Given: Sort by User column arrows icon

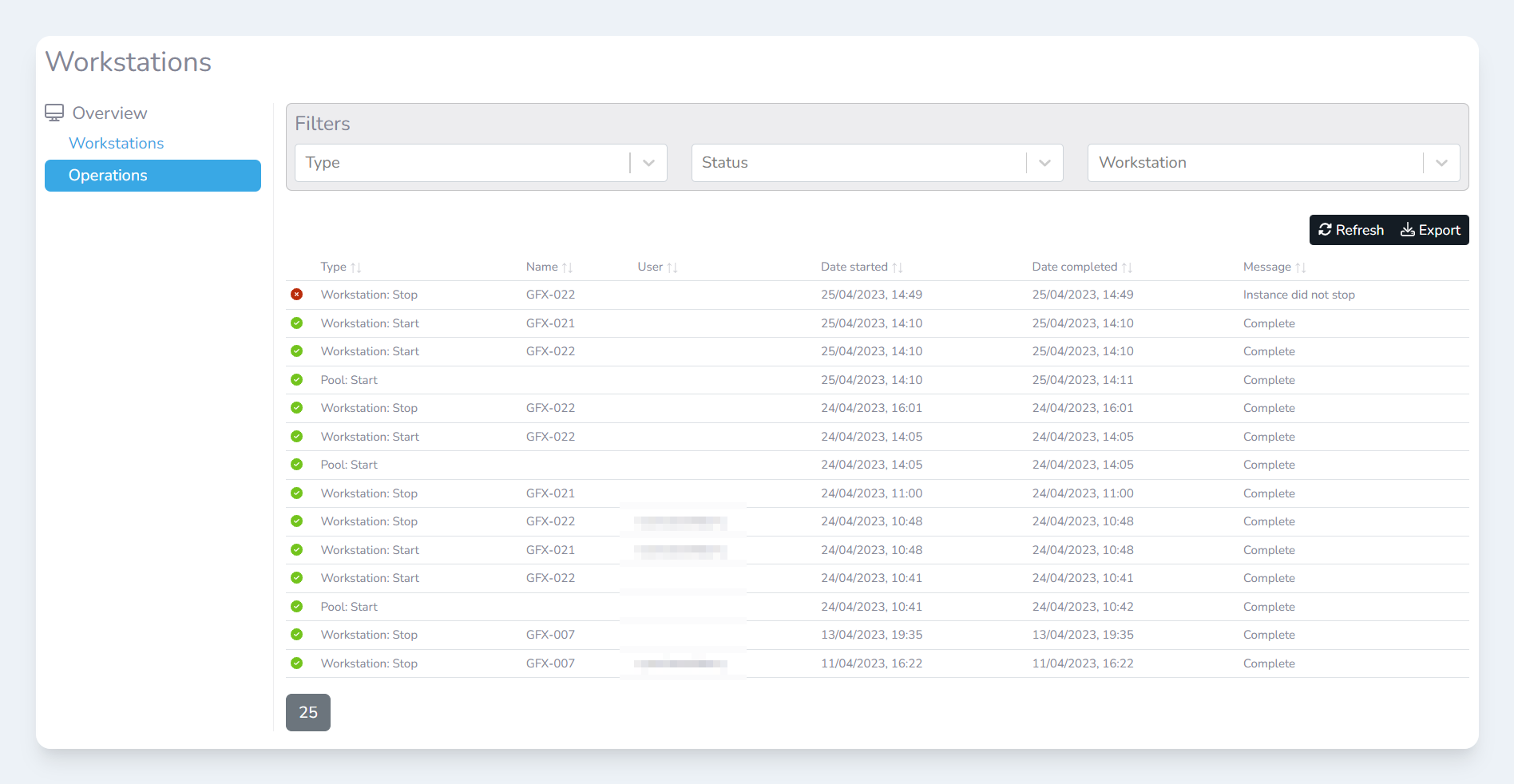Looking at the screenshot, I should [x=672, y=267].
